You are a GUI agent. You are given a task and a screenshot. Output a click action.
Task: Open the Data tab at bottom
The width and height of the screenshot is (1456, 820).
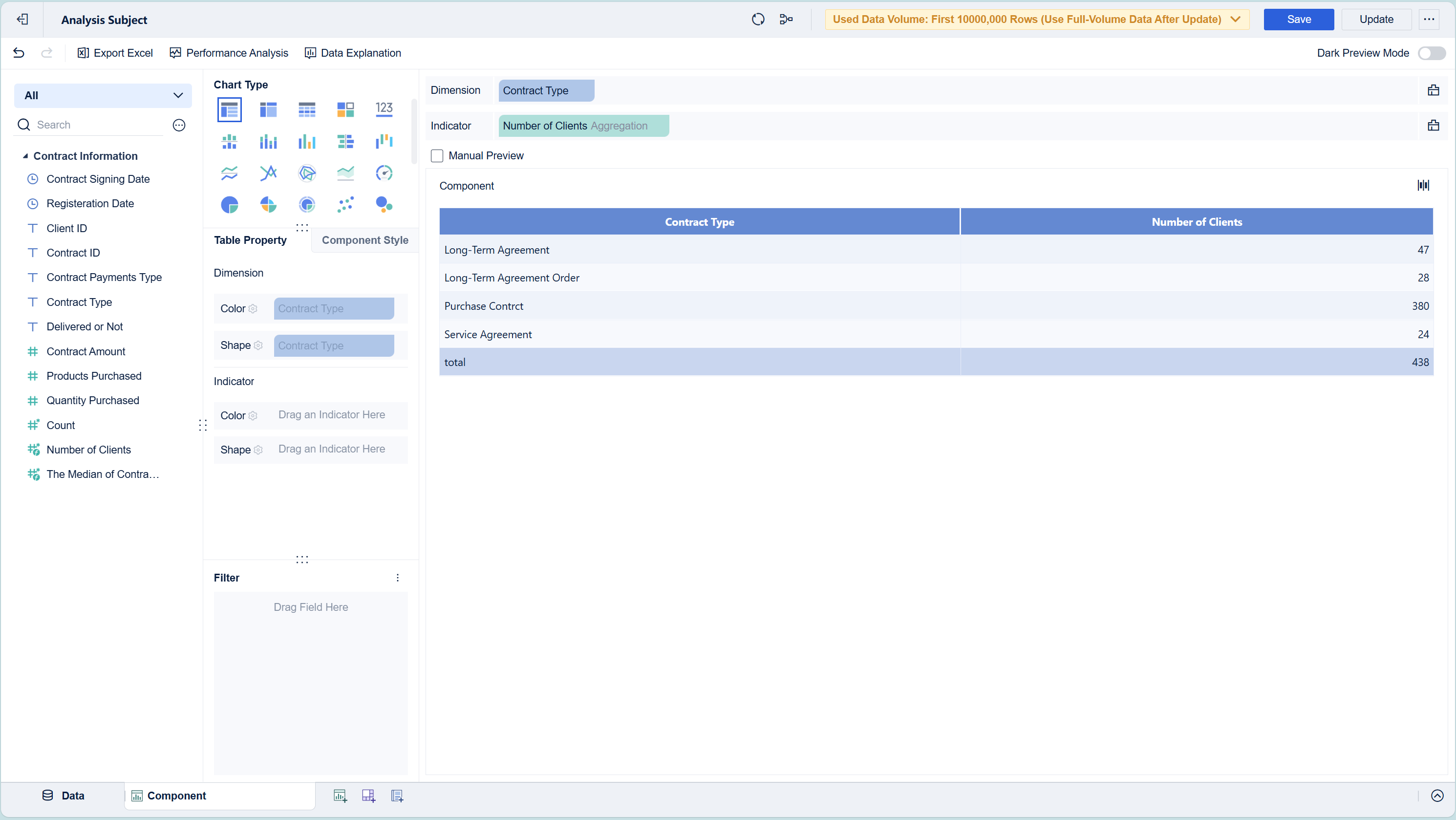(64, 796)
